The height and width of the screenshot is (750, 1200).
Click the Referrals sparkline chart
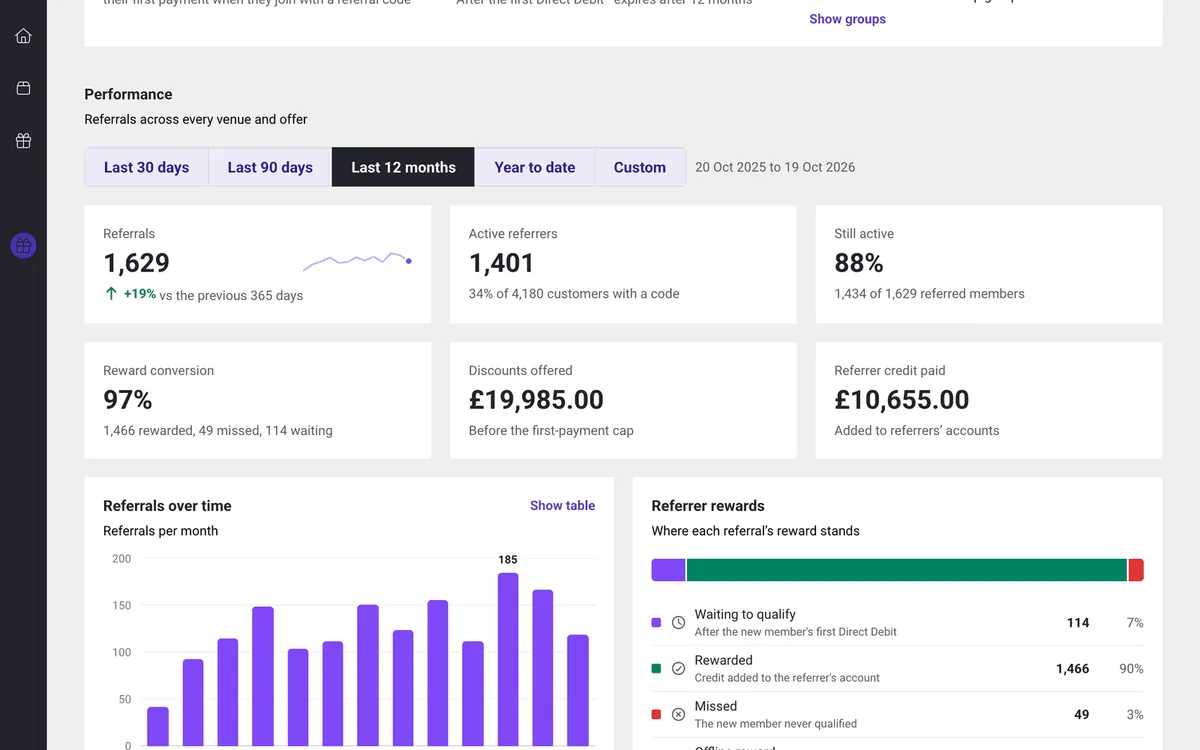coord(358,260)
